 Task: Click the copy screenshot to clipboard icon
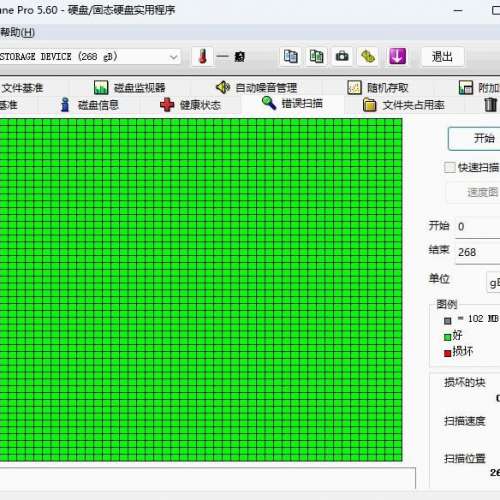tap(316, 56)
